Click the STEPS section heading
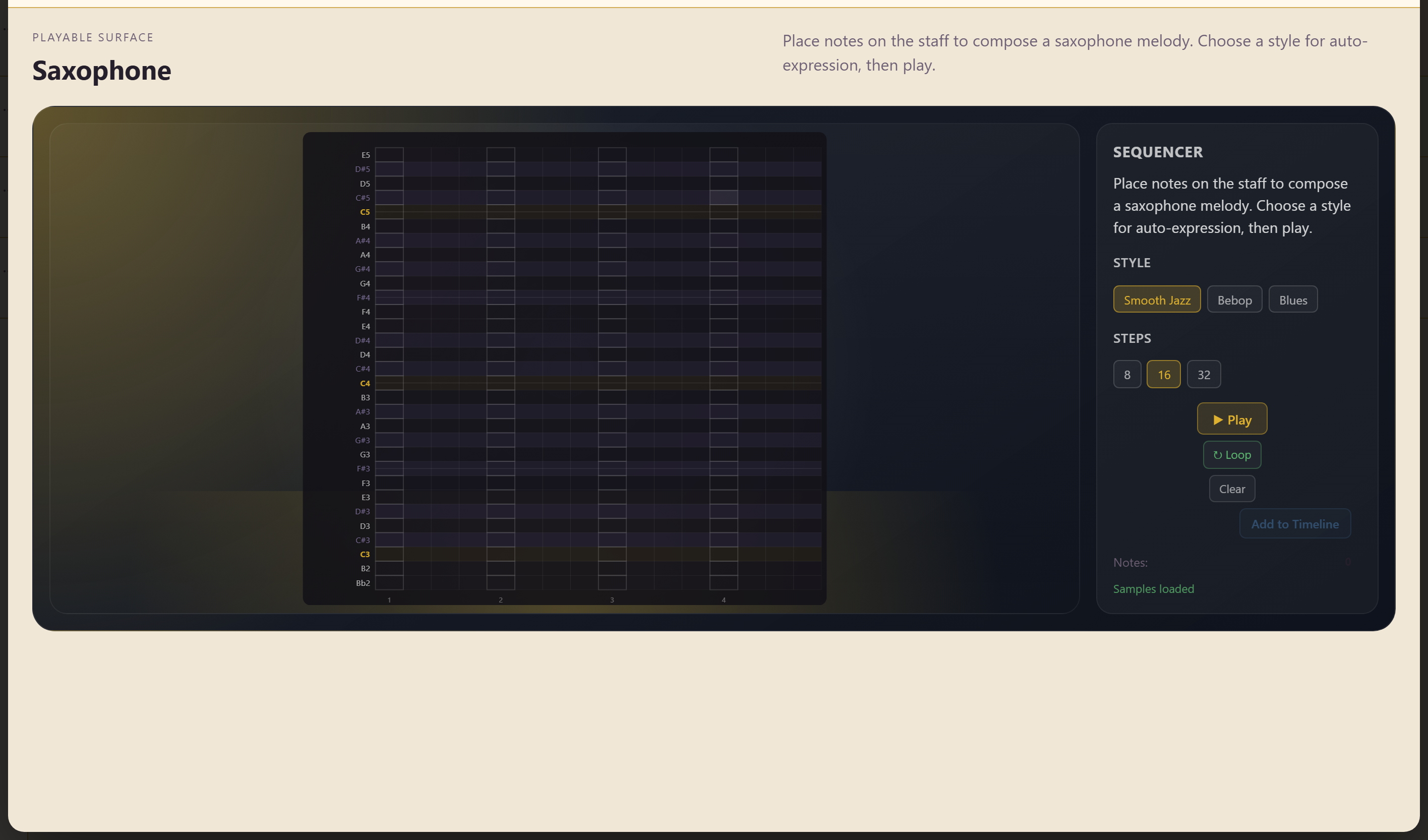The width and height of the screenshot is (1428, 840). click(1132, 338)
